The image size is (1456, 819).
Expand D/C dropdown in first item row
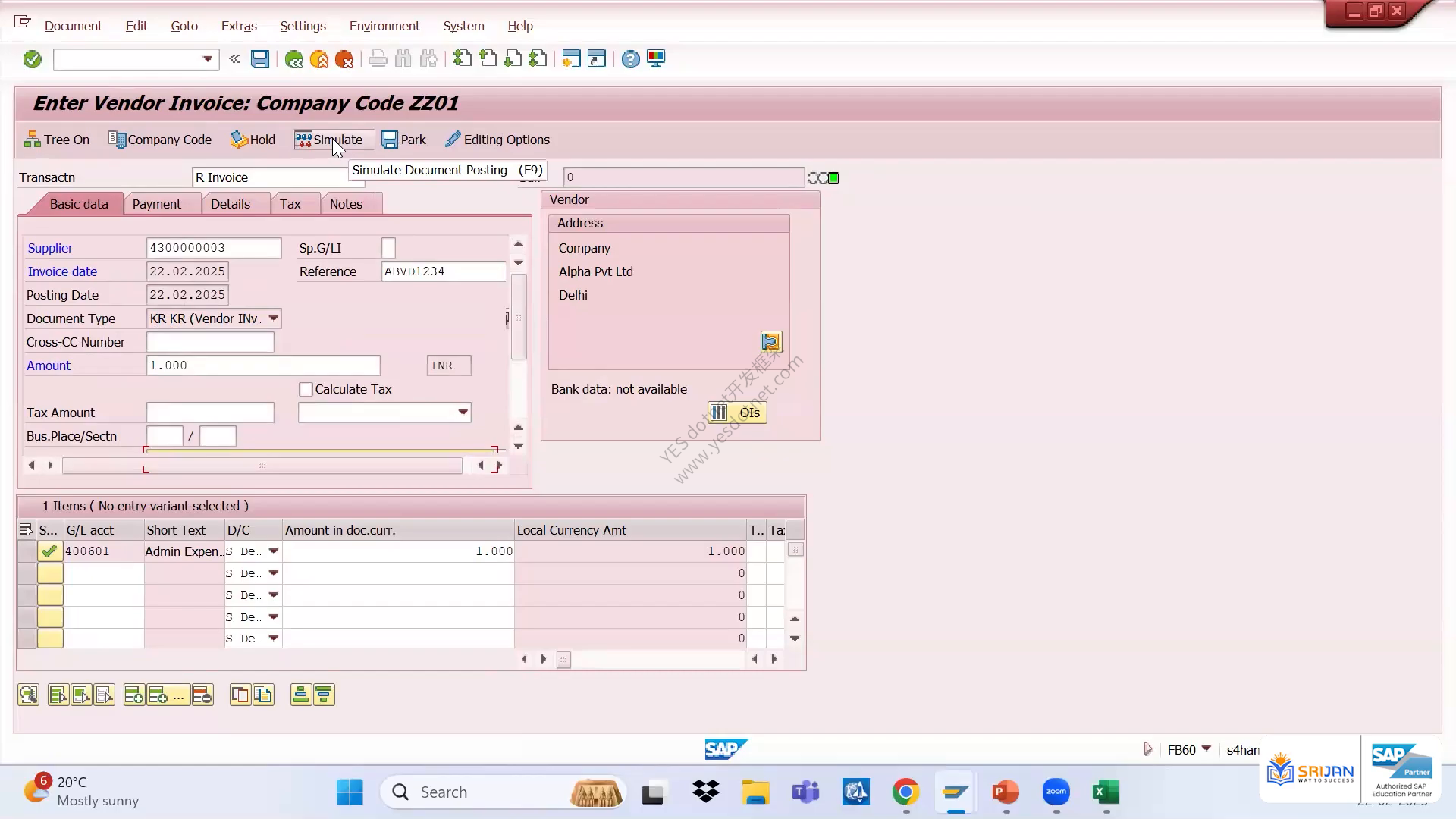click(x=274, y=551)
